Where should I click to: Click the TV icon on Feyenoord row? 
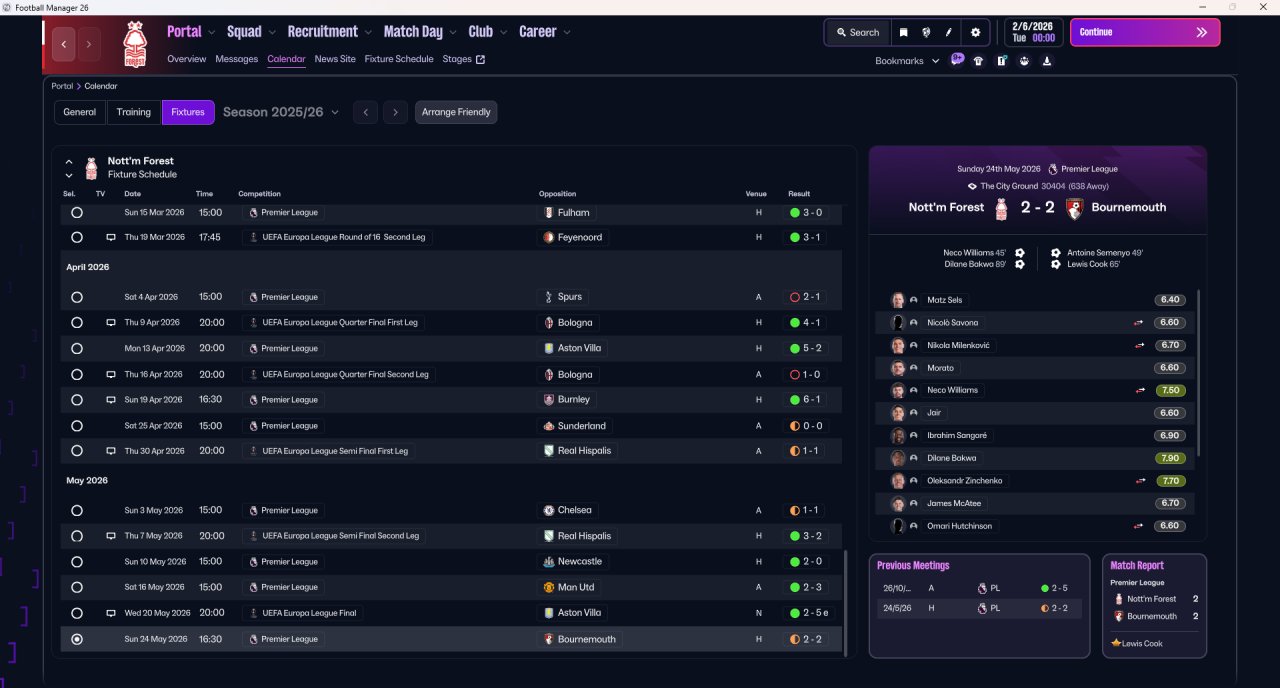111,237
